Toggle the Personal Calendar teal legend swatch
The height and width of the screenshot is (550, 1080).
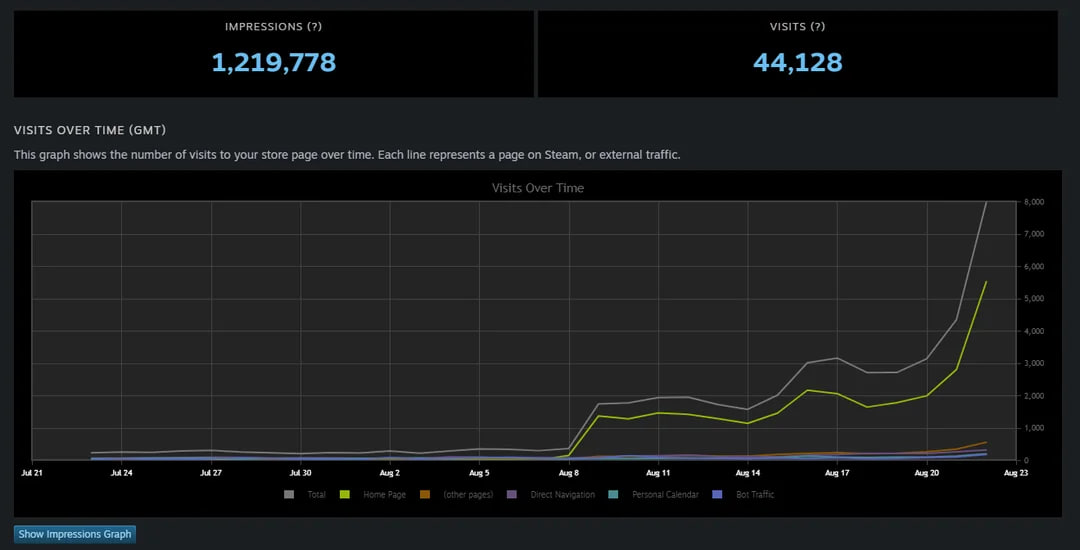coord(614,494)
